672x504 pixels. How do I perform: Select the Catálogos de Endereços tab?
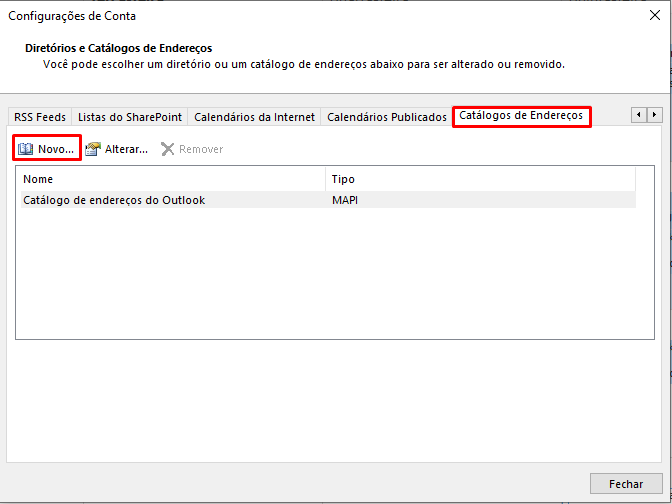[520, 116]
